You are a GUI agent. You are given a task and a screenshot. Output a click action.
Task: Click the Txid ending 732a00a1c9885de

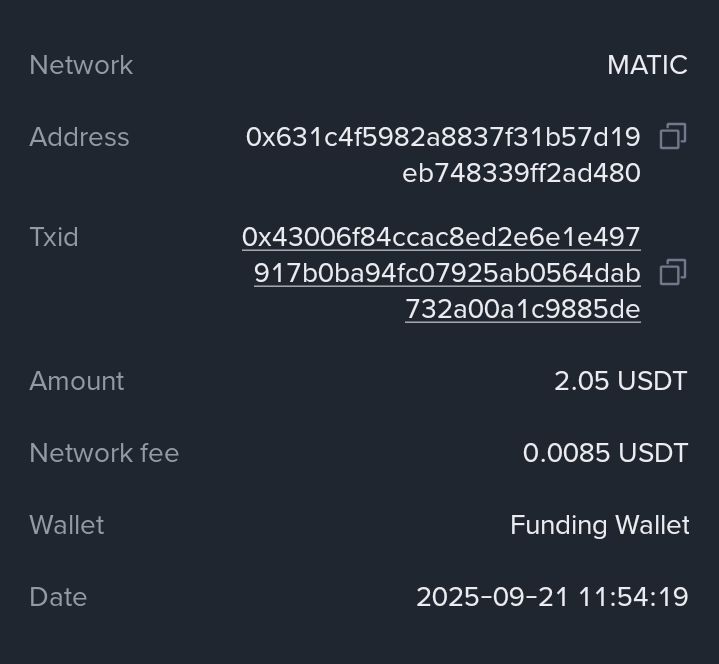(522, 309)
